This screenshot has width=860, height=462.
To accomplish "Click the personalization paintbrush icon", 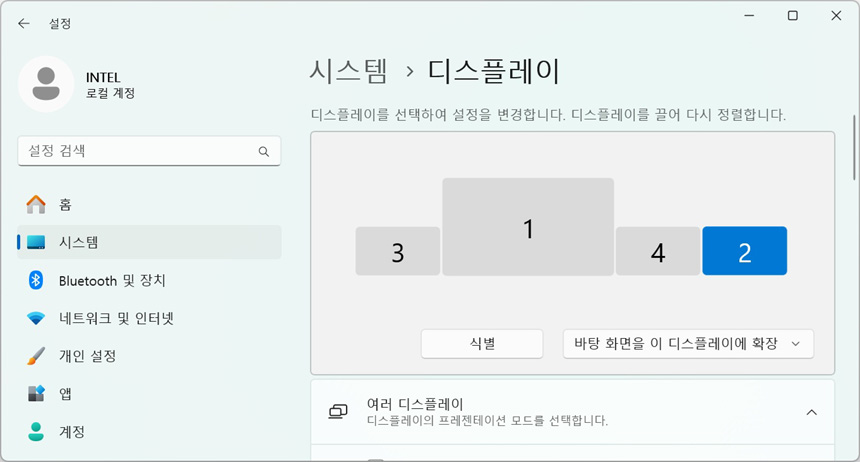I will [36, 356].
